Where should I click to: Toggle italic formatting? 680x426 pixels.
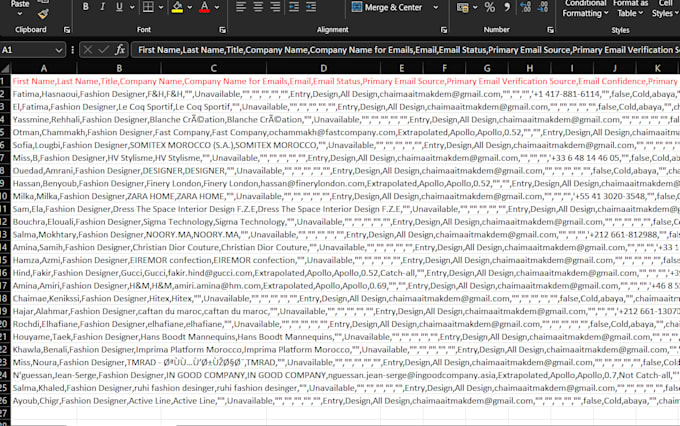[102, 7]
